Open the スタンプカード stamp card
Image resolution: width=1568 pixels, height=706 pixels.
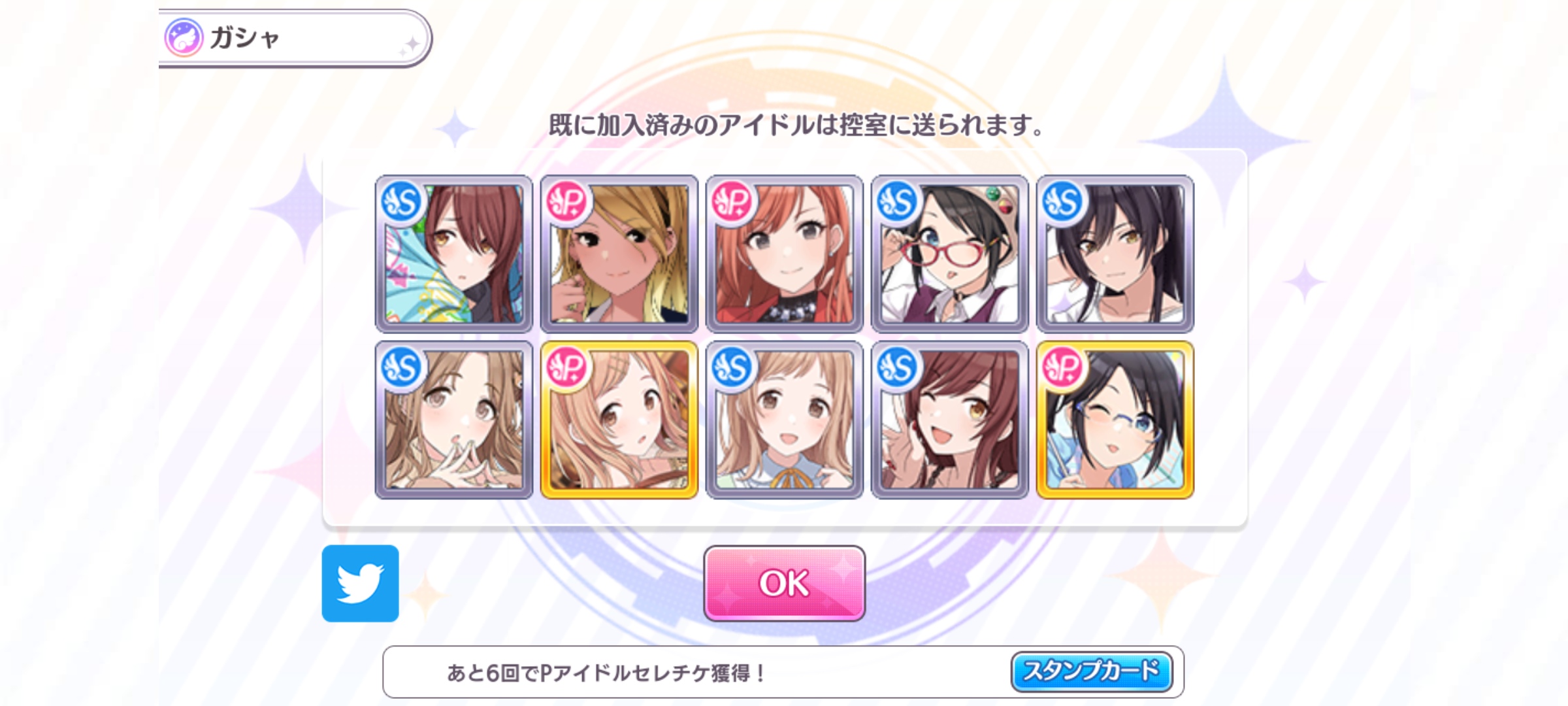pyautogui.click(x=1092, y=671)
